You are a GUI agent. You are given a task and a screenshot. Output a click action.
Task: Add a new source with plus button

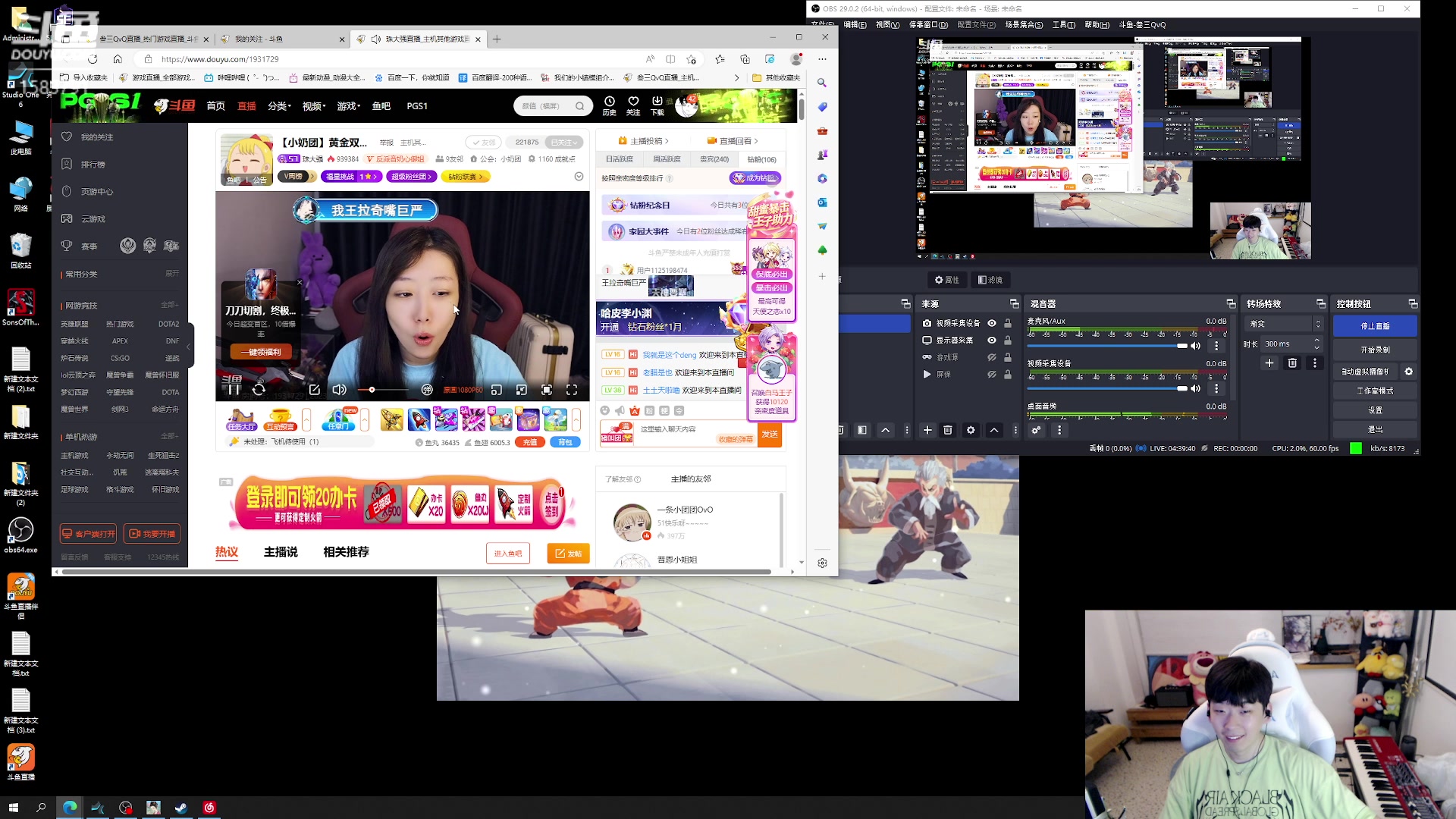(x=927, y=430)
